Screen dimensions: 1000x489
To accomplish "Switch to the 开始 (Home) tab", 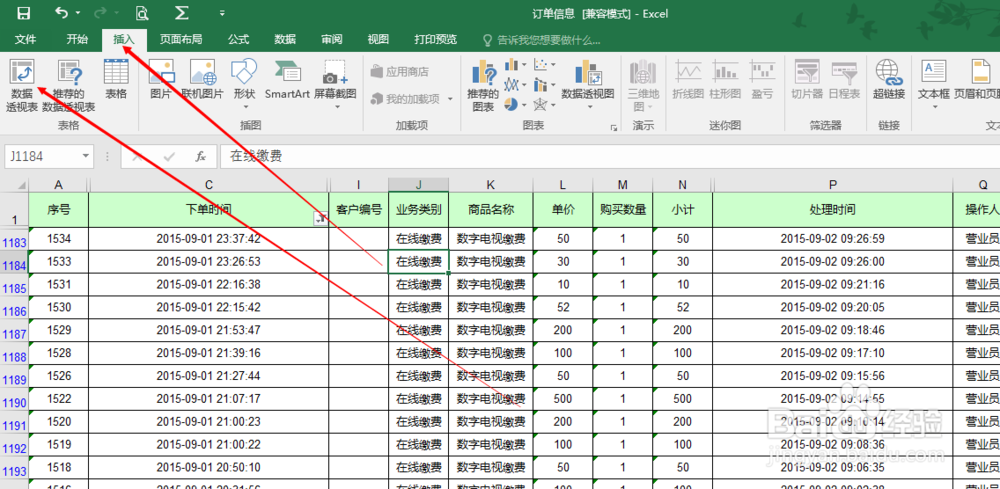I will coord(77,40).
